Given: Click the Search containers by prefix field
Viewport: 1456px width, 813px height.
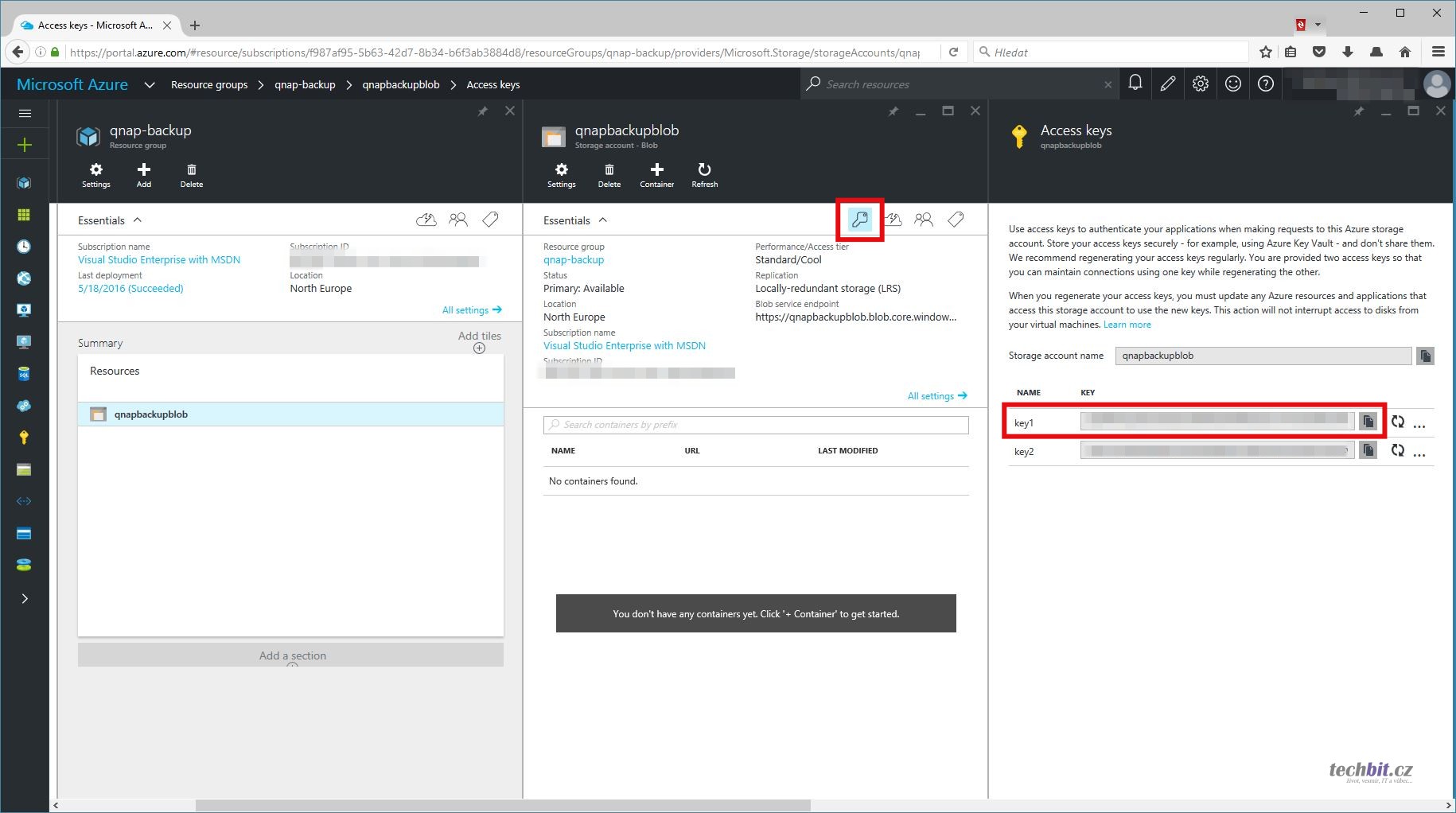Looking at the screenshot, I should pyautogui.click(x=756, y=425).
